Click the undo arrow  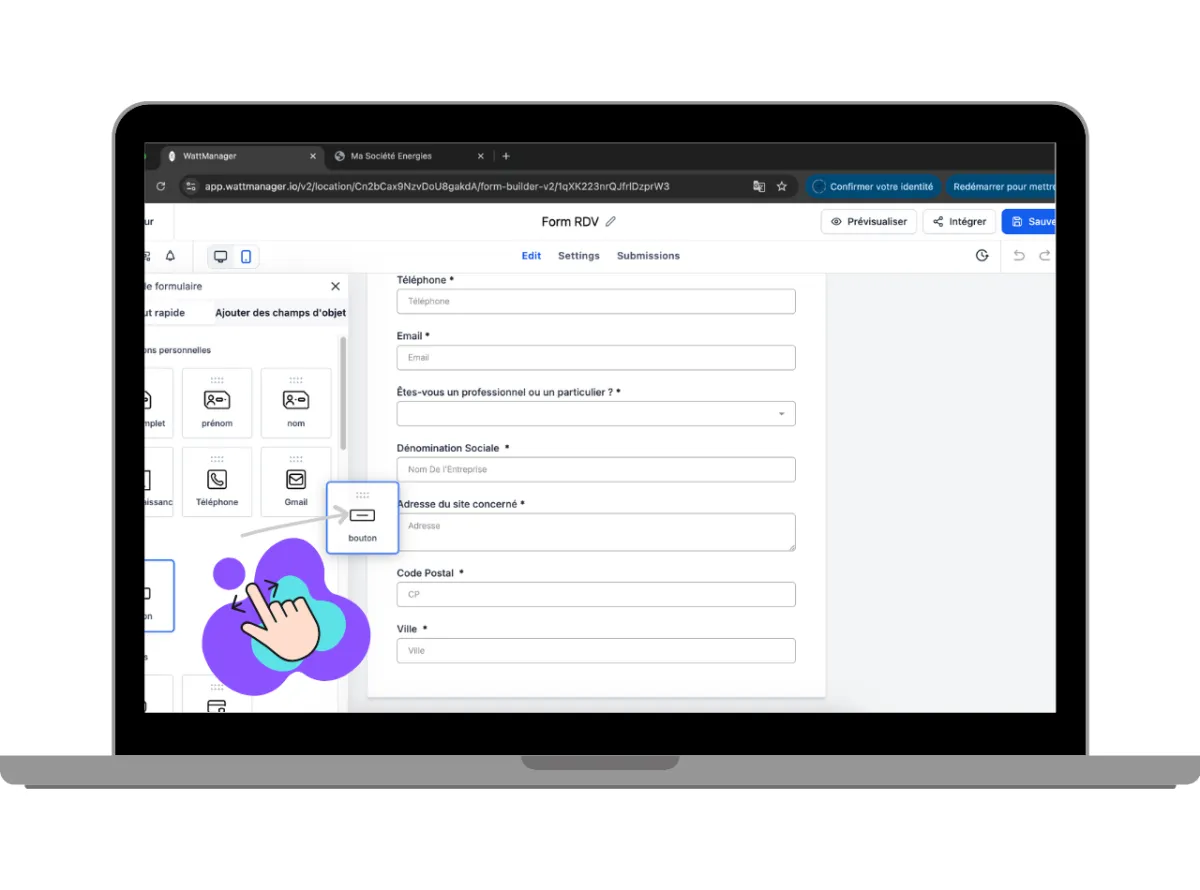click(x=1019, y=256)
